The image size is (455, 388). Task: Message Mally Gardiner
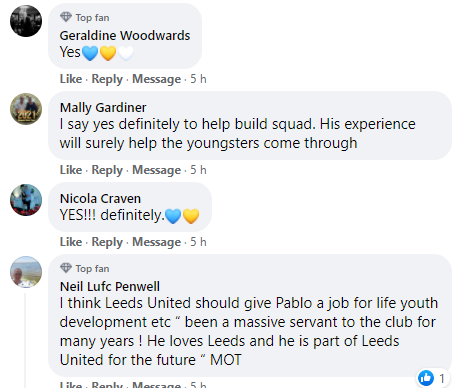(x=156, y=170)
